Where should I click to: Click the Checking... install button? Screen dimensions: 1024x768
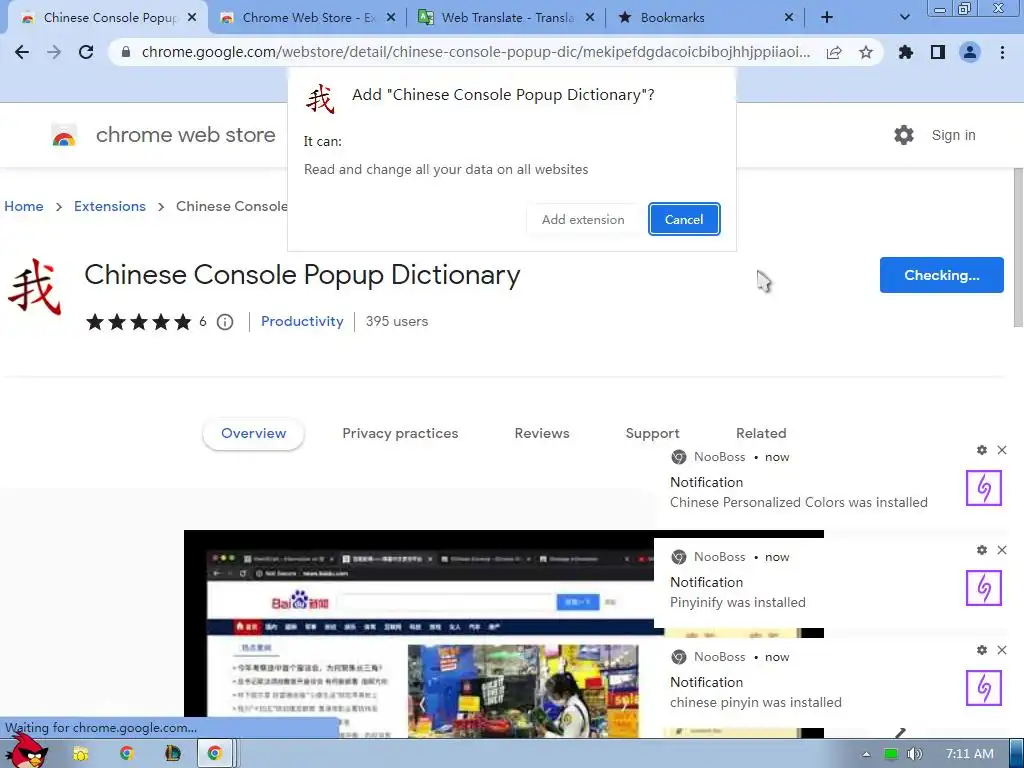pos(941,275)
